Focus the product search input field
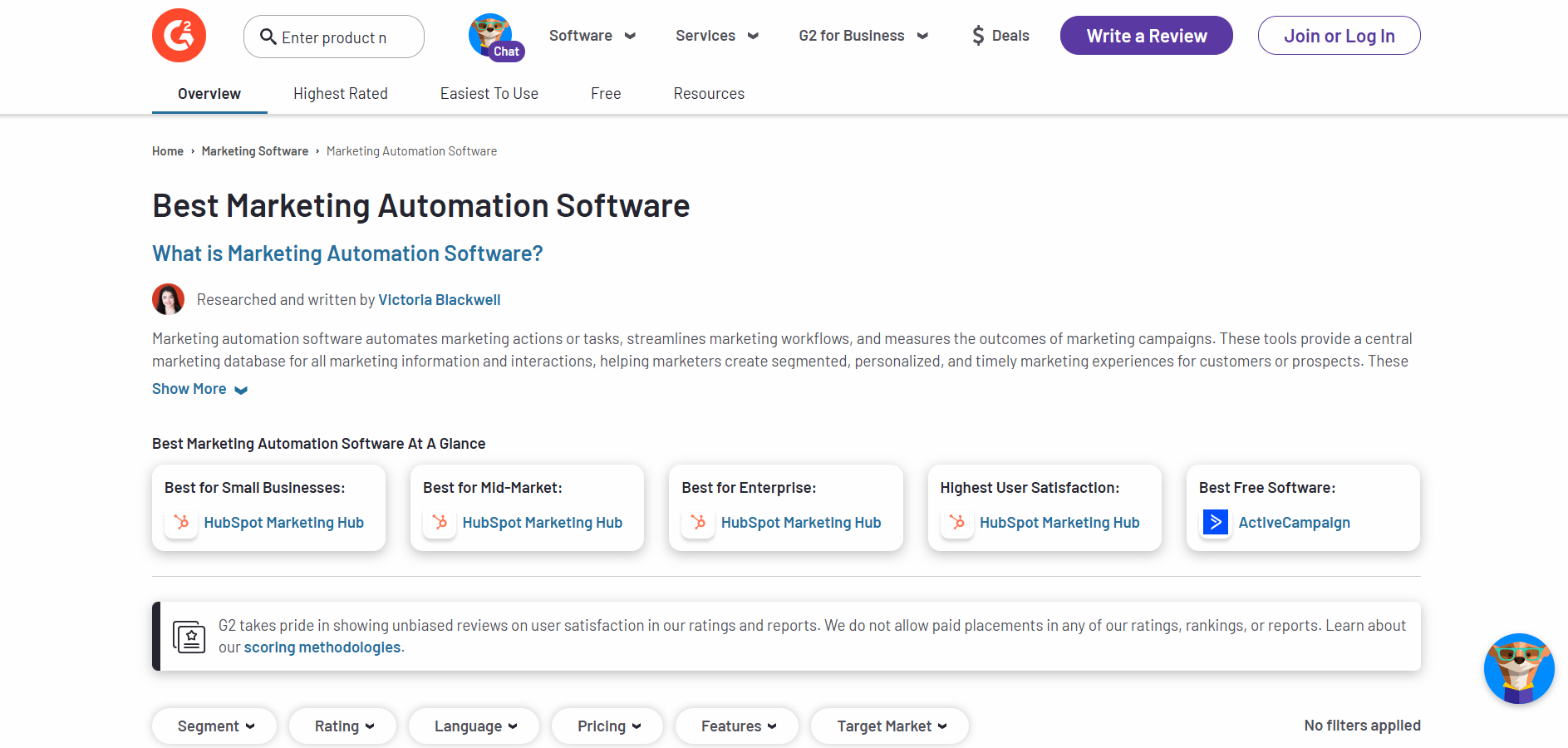Viewport: 1568px width, 748px height. coord(334,37)
